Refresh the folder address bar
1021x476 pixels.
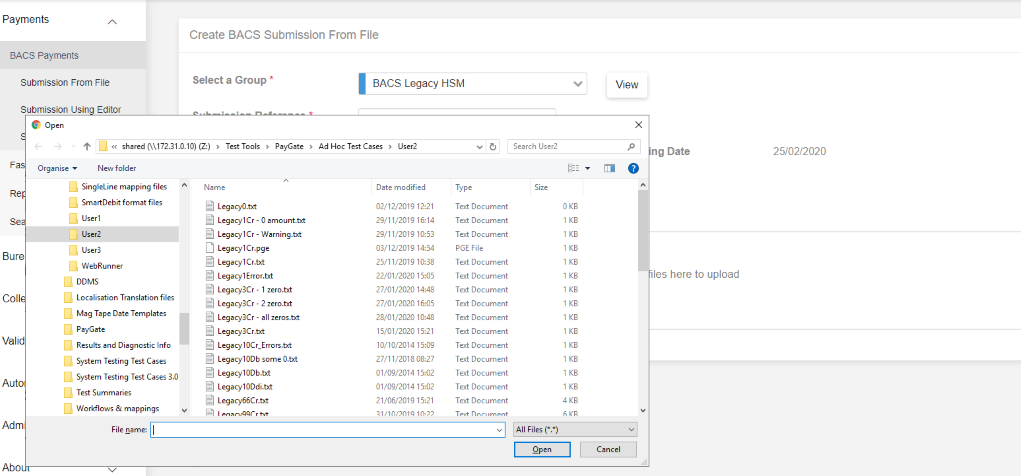493,147
